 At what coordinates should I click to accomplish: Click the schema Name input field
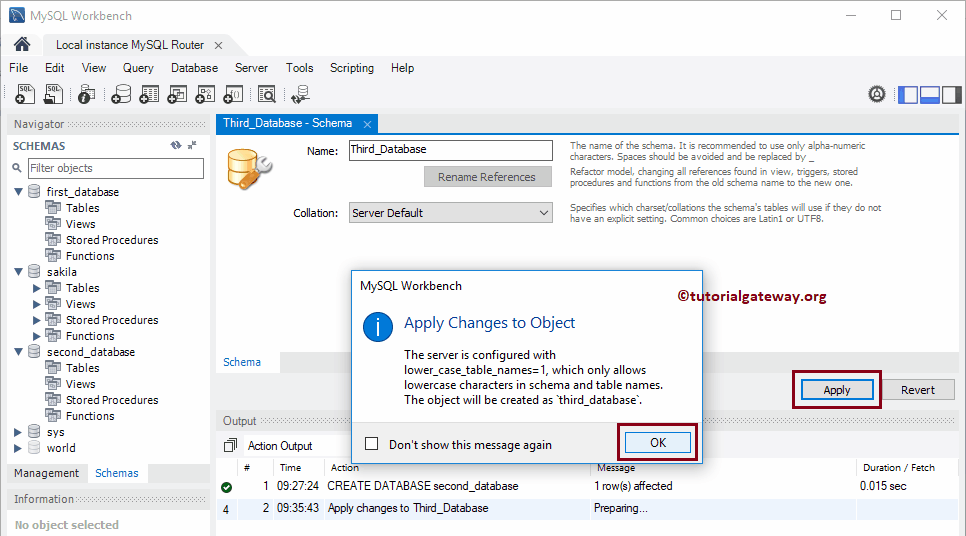pos(450,150)
